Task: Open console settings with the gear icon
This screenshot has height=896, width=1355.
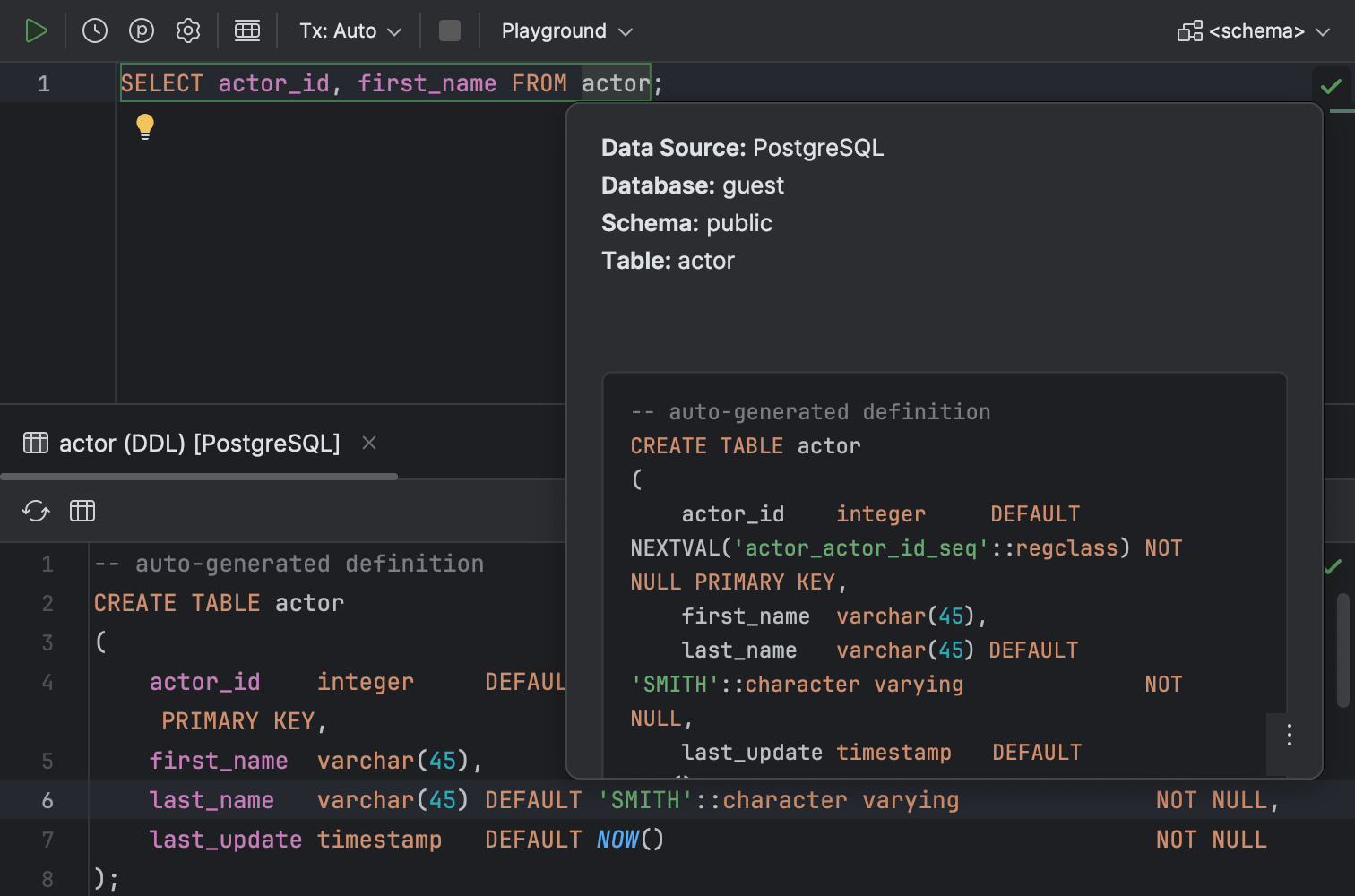Action: tap(188, 30)
